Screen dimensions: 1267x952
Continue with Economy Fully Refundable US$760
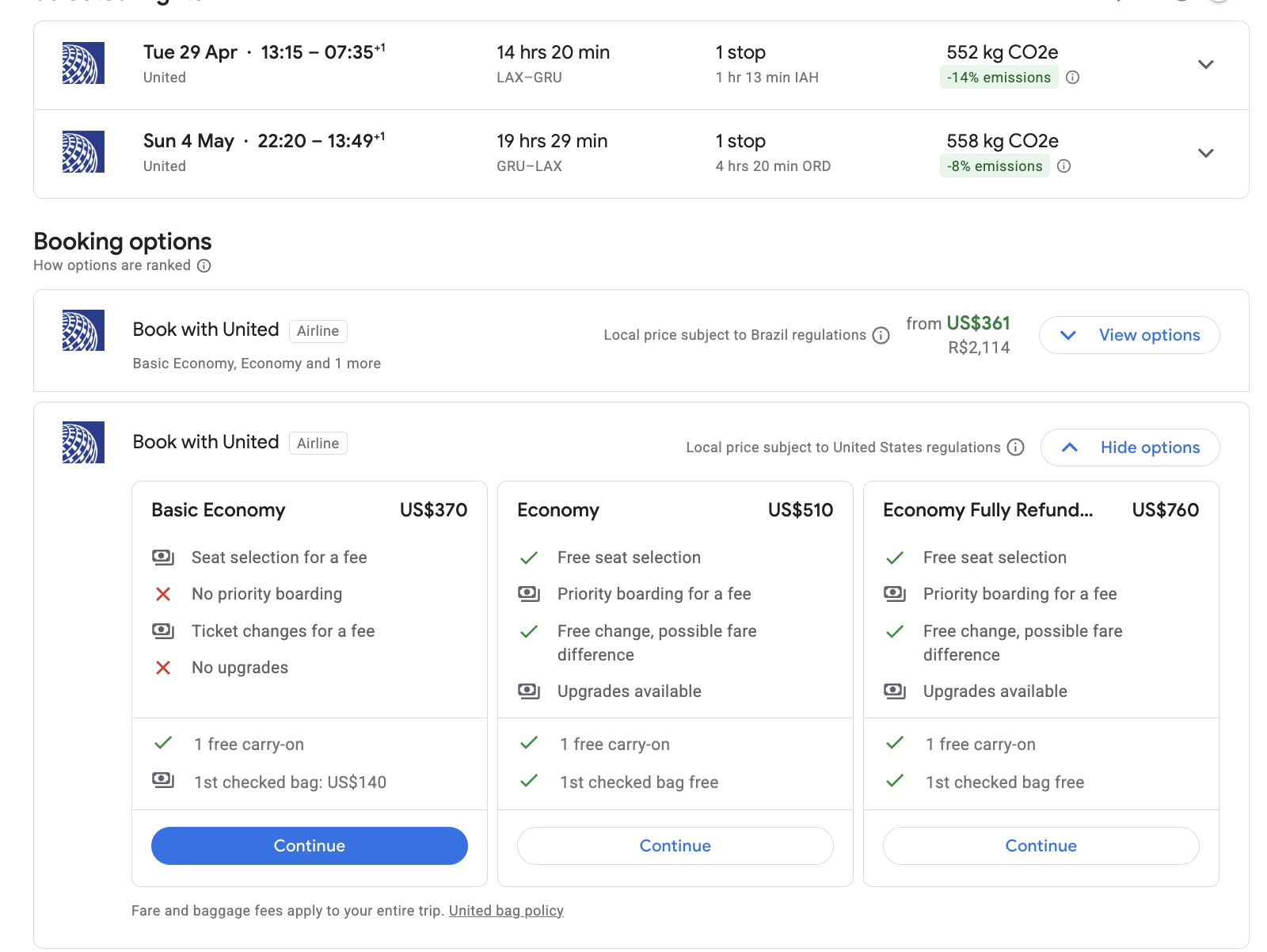(1041, 846)
